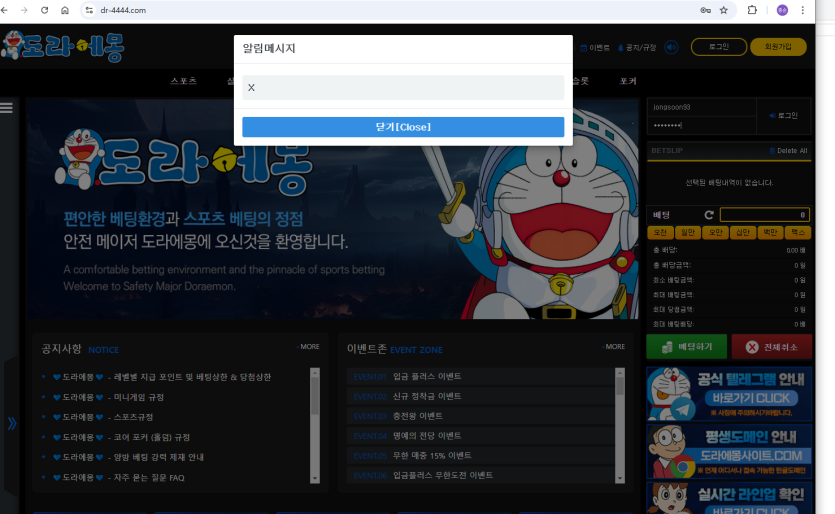This screenshot has width=835, height=514.
Task: Open the 이벤트 header link
Action: [x=595, y=48]
